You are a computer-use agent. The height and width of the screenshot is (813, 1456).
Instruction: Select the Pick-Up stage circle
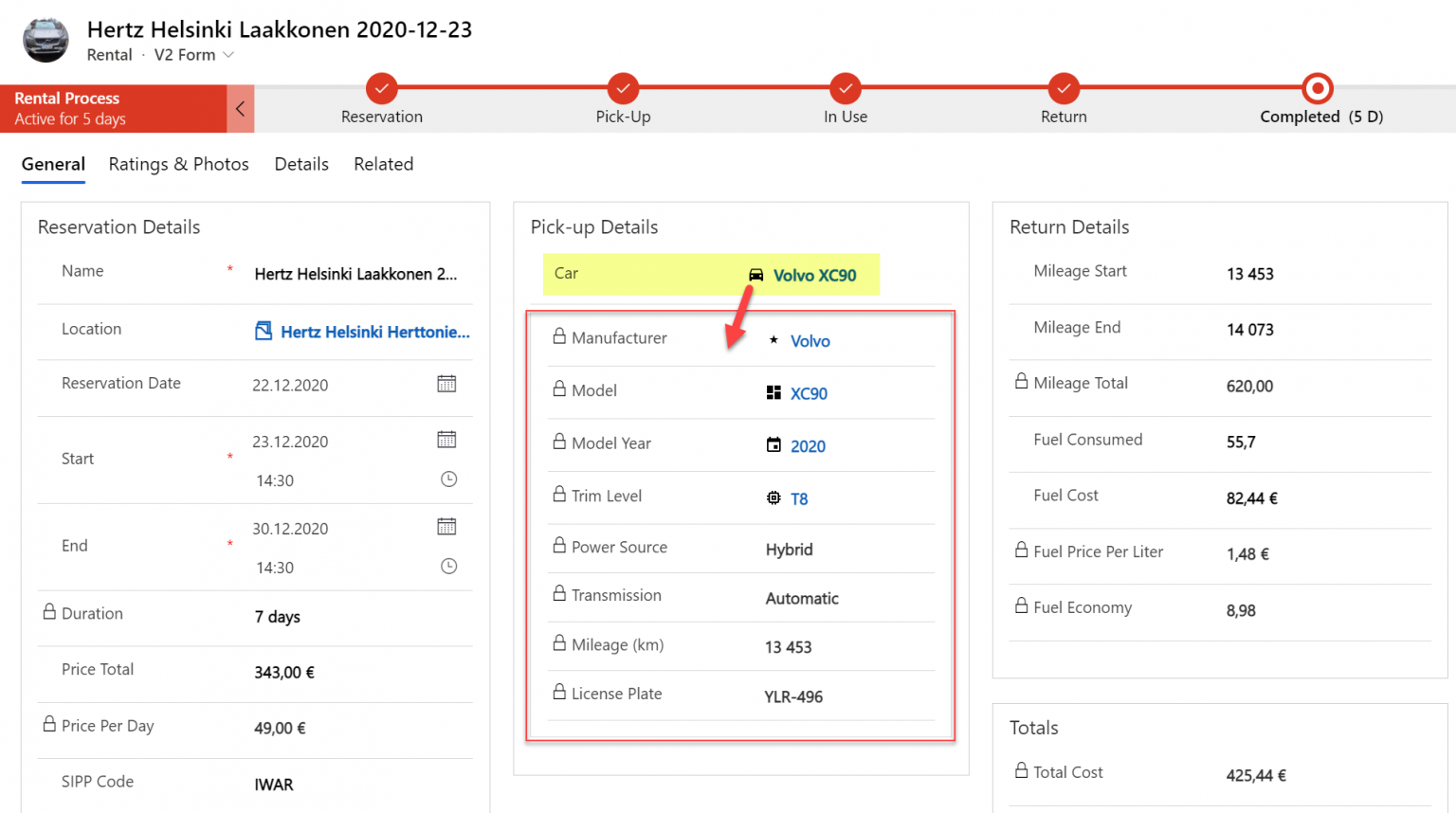pyautogui.click(x=623, y=88)
